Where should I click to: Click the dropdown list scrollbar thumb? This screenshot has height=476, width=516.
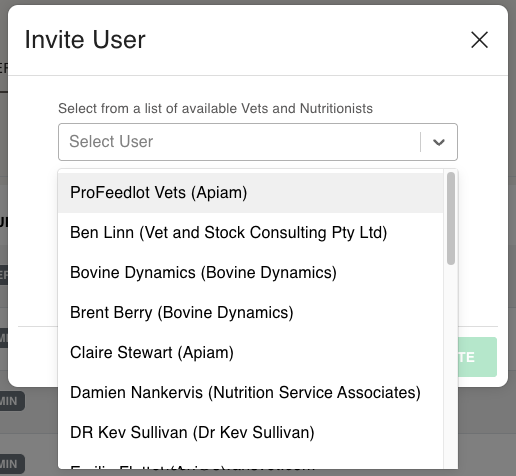[x=451, y=218]
